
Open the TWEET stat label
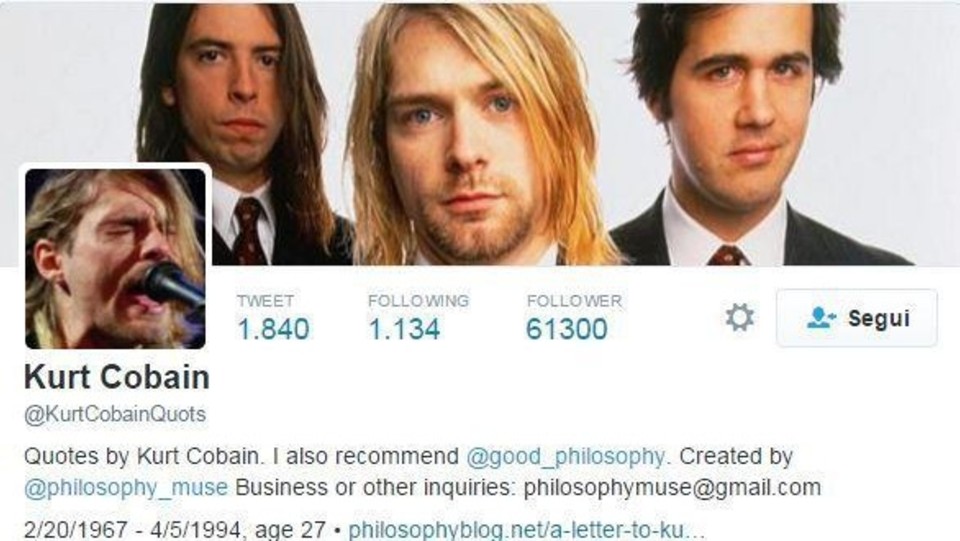tap(265, 301)
